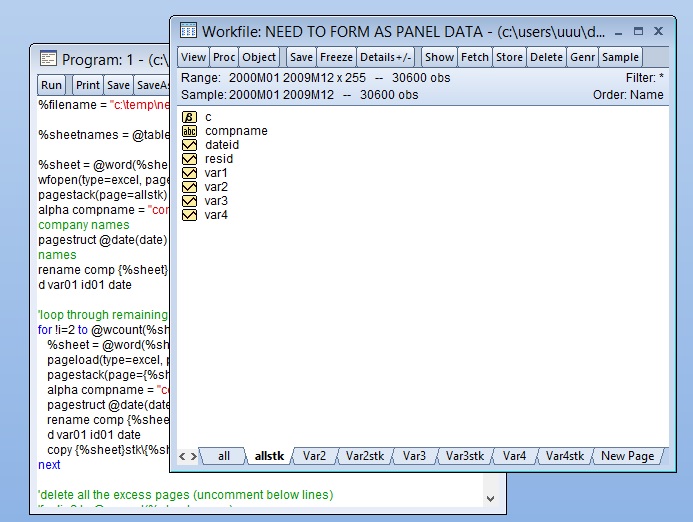Switch to the Var2stk page tab
693x522 pixels.
pyautogui.click(x=364, y=456)
